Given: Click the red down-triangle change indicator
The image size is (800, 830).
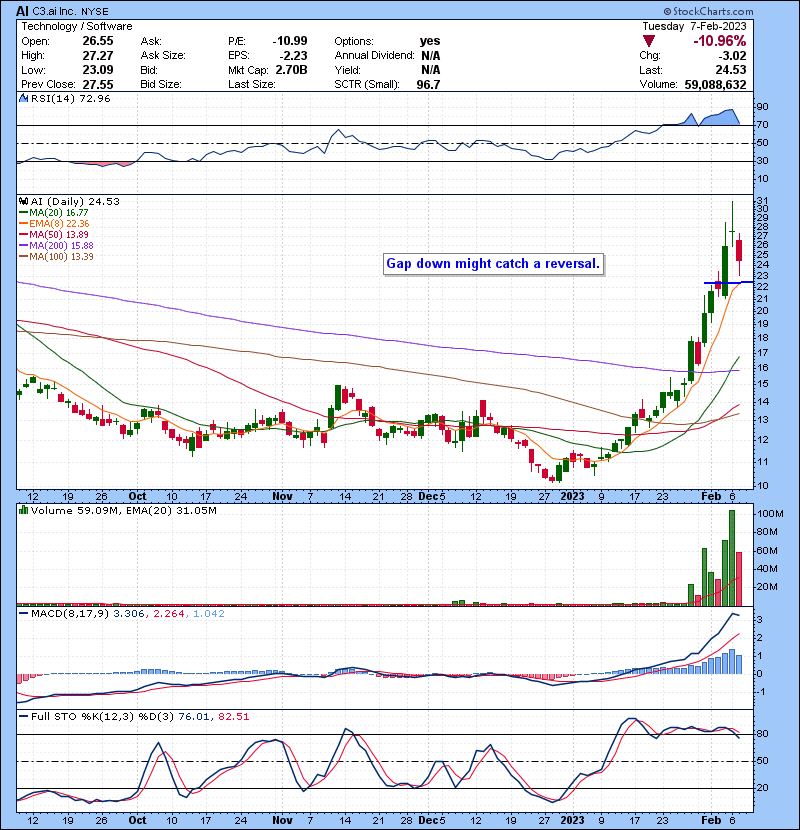Looking at the screenshot, I should (649, 41).
